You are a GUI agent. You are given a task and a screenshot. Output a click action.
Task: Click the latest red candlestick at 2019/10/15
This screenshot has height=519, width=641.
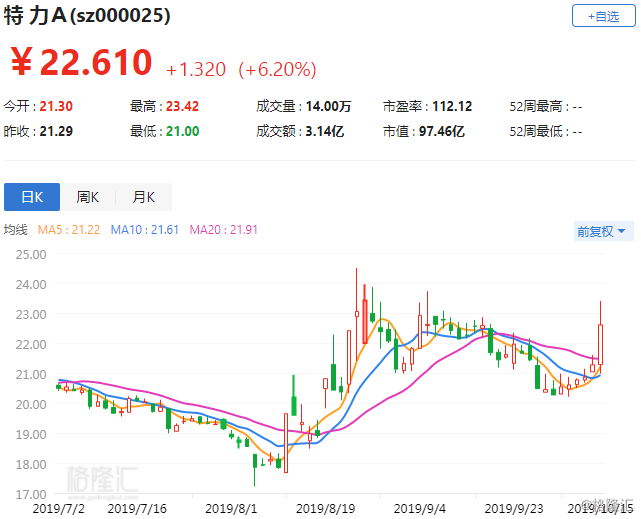click(x=601, y=345)
